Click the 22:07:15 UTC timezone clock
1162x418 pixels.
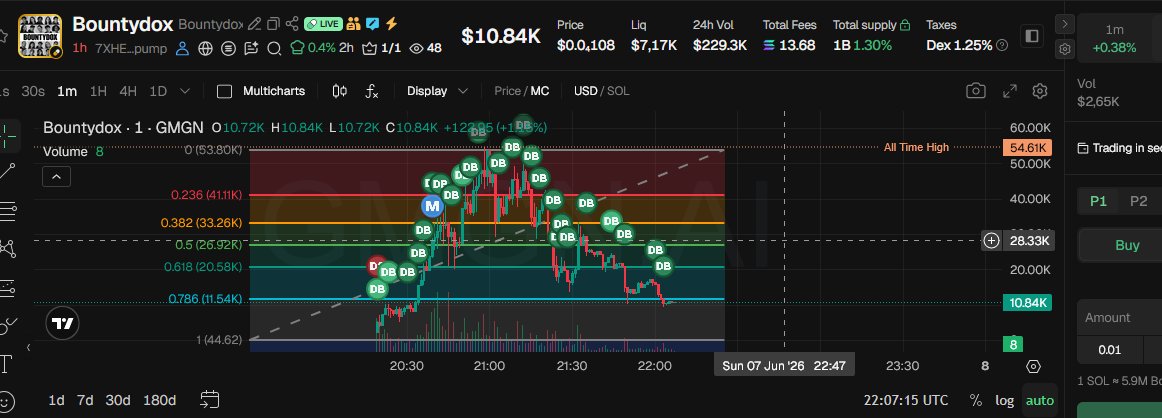(906, 400)
